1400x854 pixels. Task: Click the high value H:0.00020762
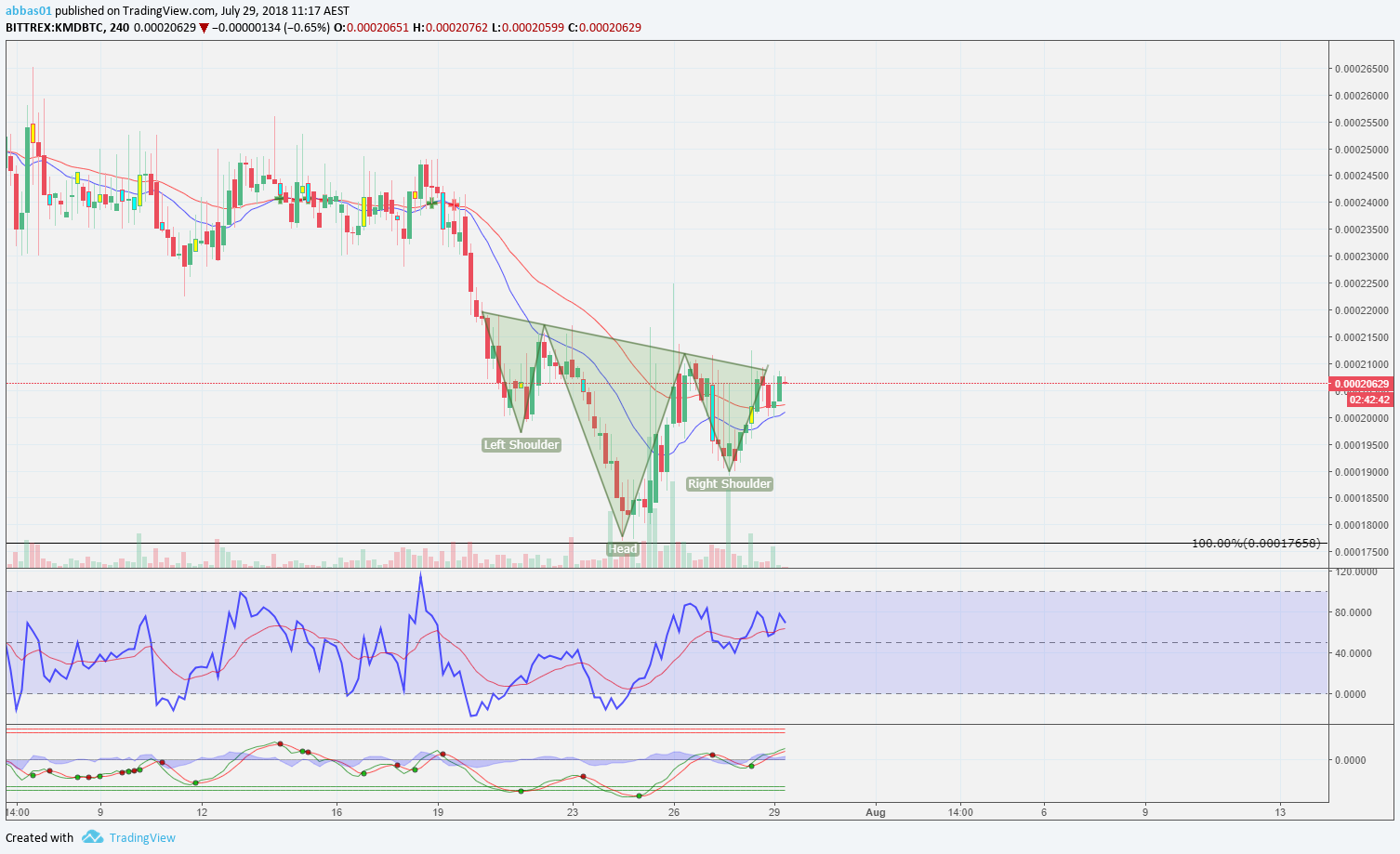(450, 28)
